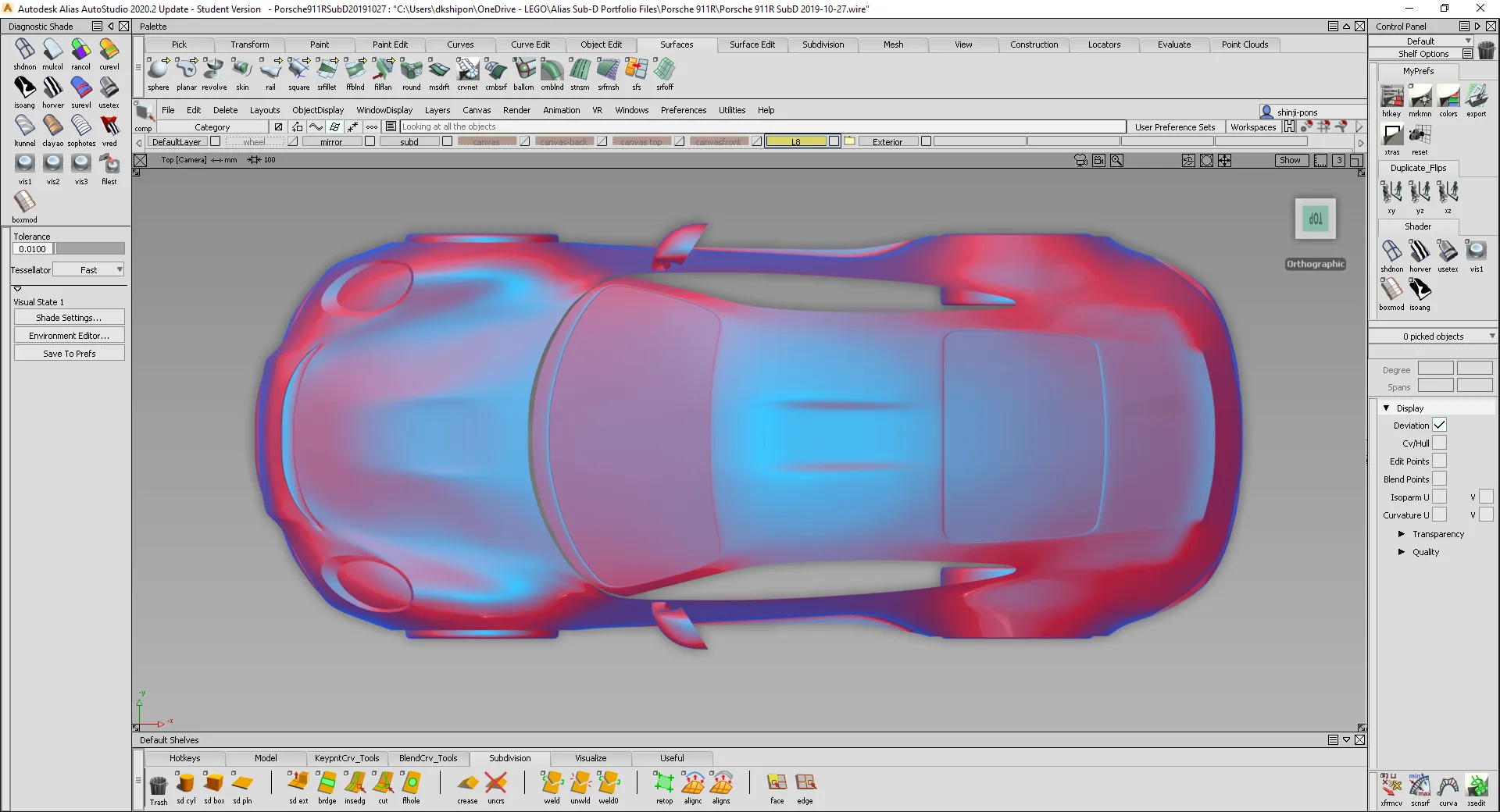Switch to the Visualize shelf tab
The width and height of the screenshot is (1500, 812).
coord(591,758)
